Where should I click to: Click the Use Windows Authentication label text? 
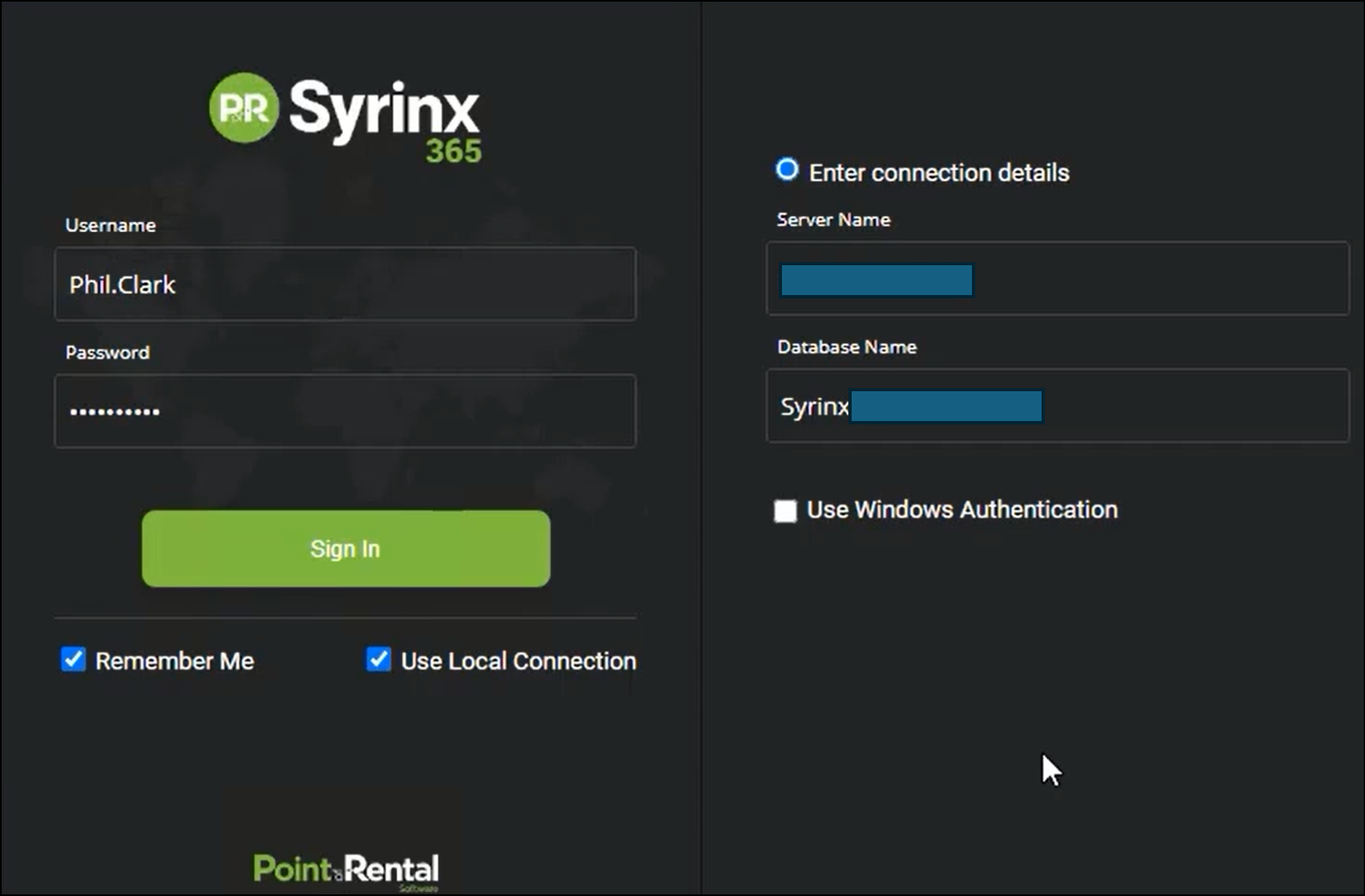pos(962,510)
